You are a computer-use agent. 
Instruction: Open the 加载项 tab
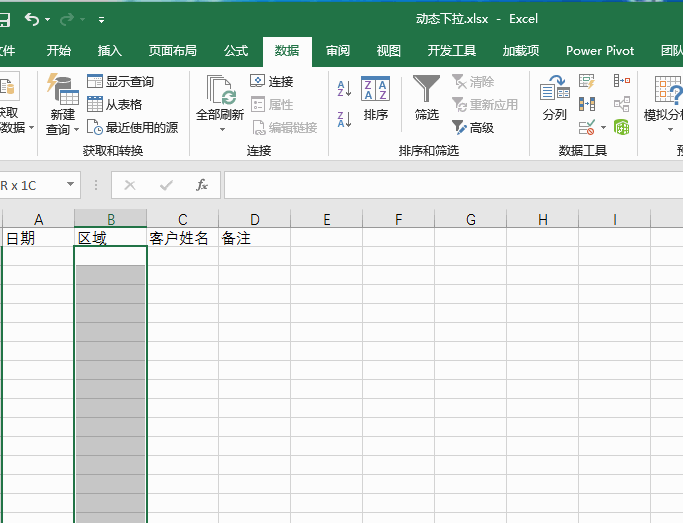point(521,51)
